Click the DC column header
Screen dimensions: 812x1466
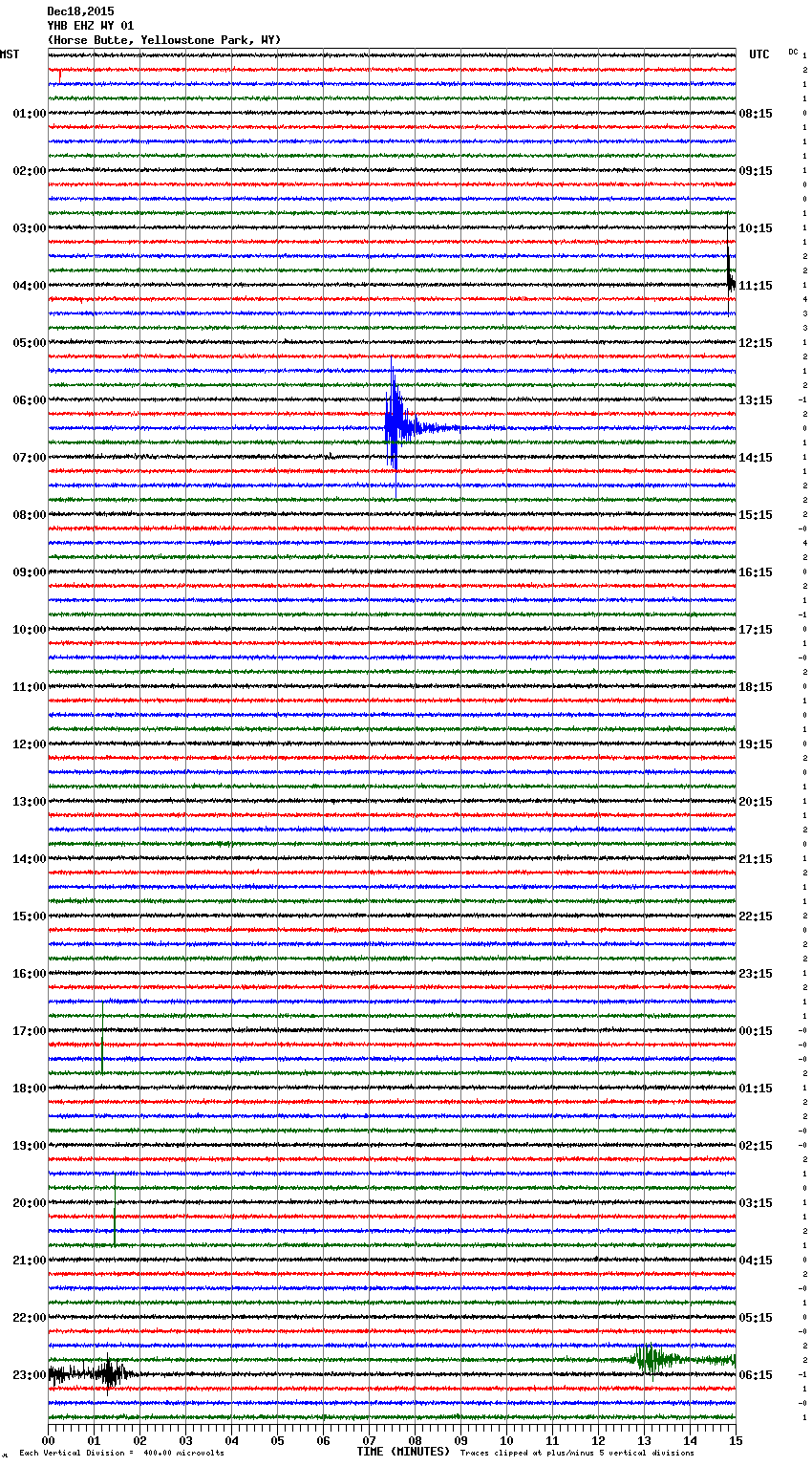coord(793,52)
